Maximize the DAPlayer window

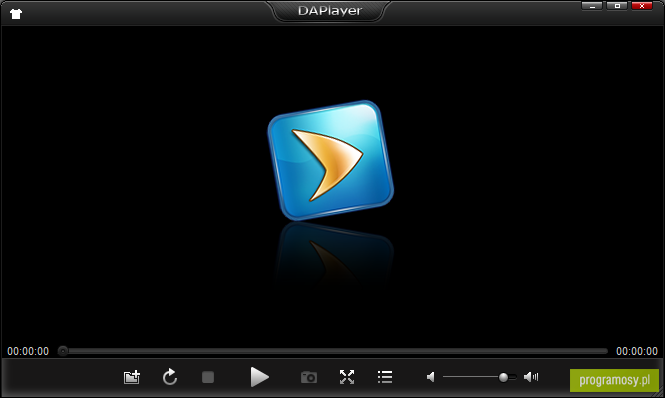[x=617, y=6]
